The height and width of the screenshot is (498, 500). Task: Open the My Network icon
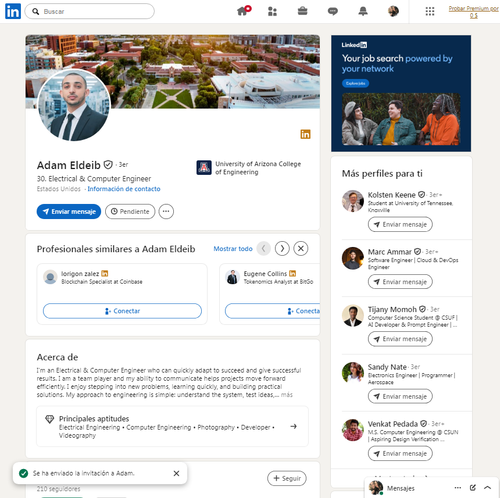coord(272,11)
